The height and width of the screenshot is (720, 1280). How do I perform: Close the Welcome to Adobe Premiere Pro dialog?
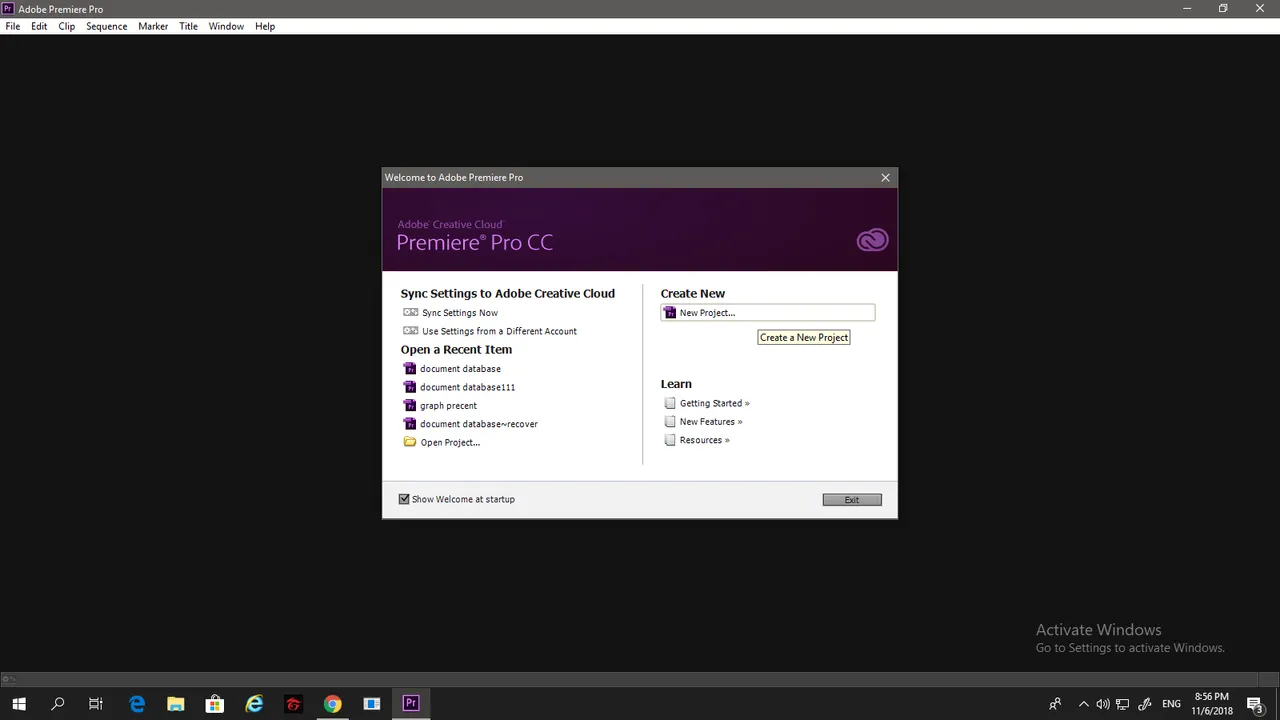pos(885,177)
